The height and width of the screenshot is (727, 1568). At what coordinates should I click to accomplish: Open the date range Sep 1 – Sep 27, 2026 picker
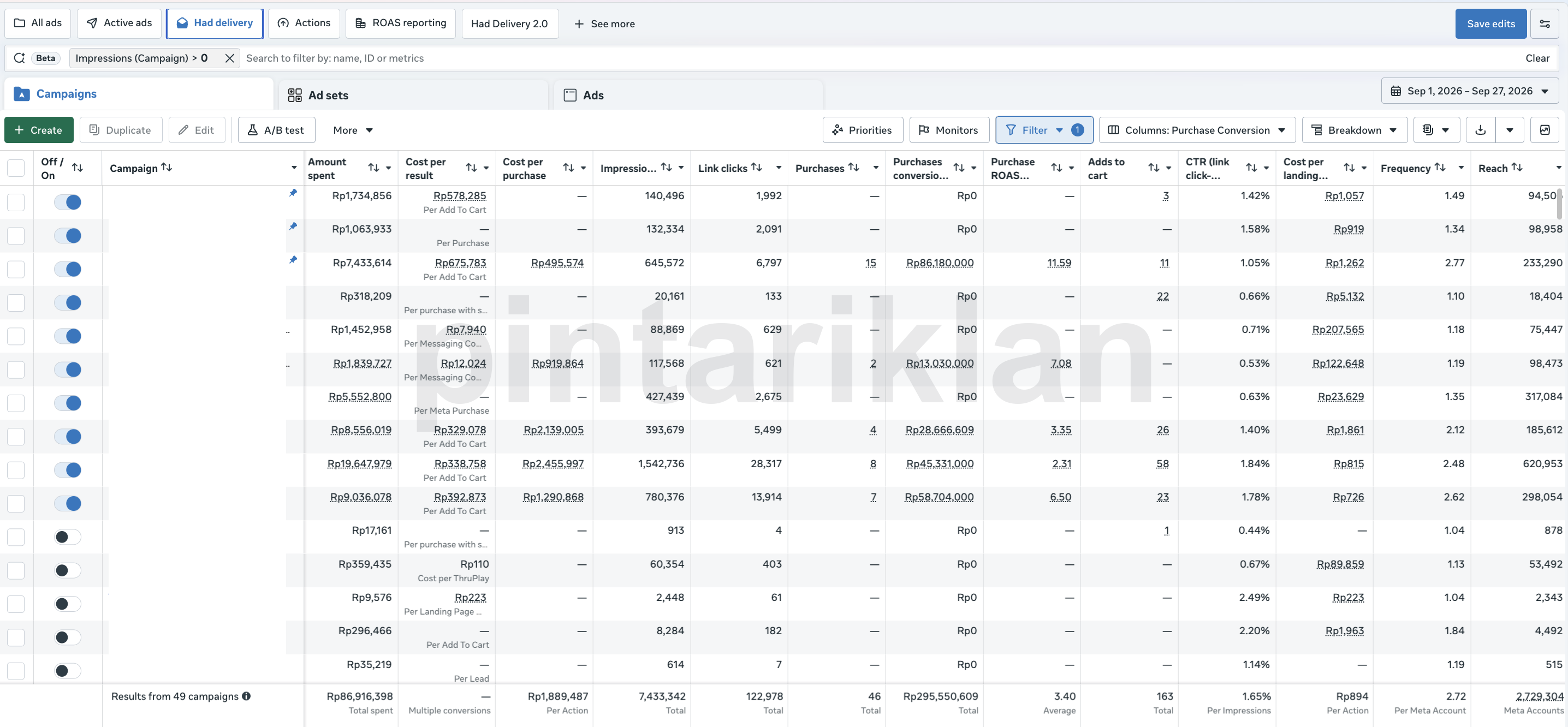click(x=1469, y=91)
